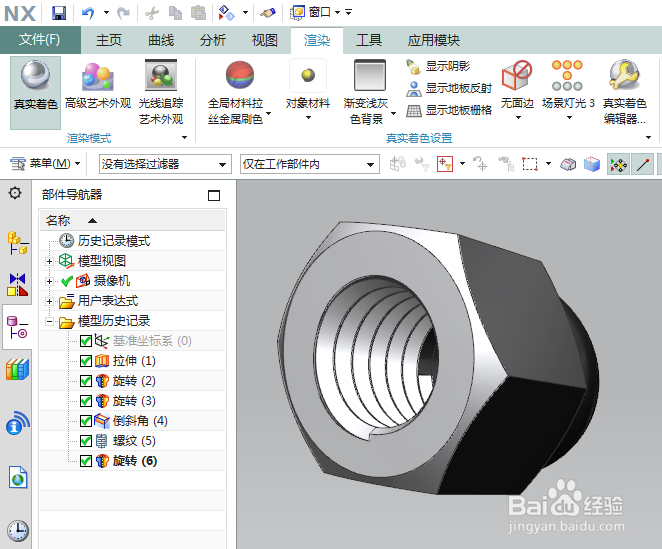Click 无面边 icon

517,76
